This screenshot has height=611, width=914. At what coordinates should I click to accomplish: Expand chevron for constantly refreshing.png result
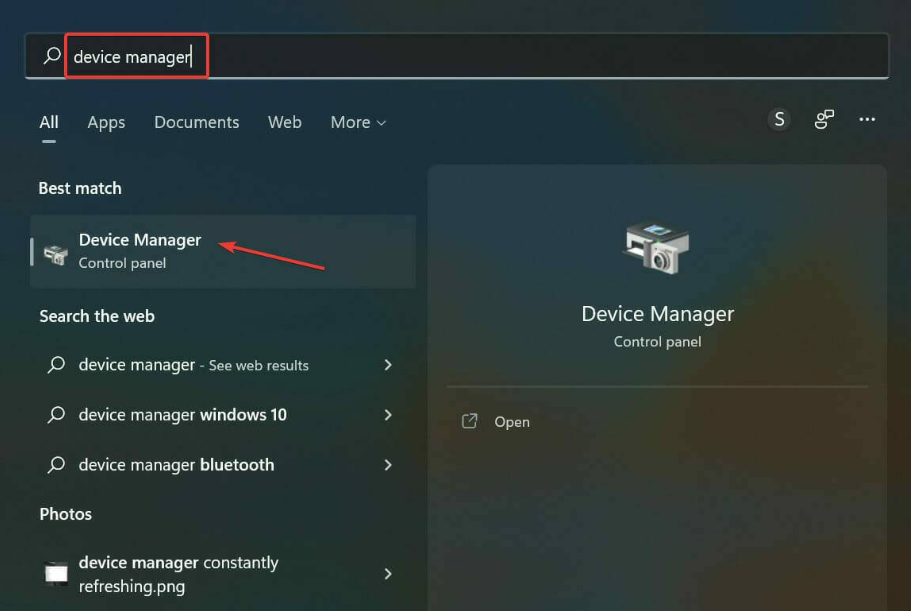(x=388, y=574)
